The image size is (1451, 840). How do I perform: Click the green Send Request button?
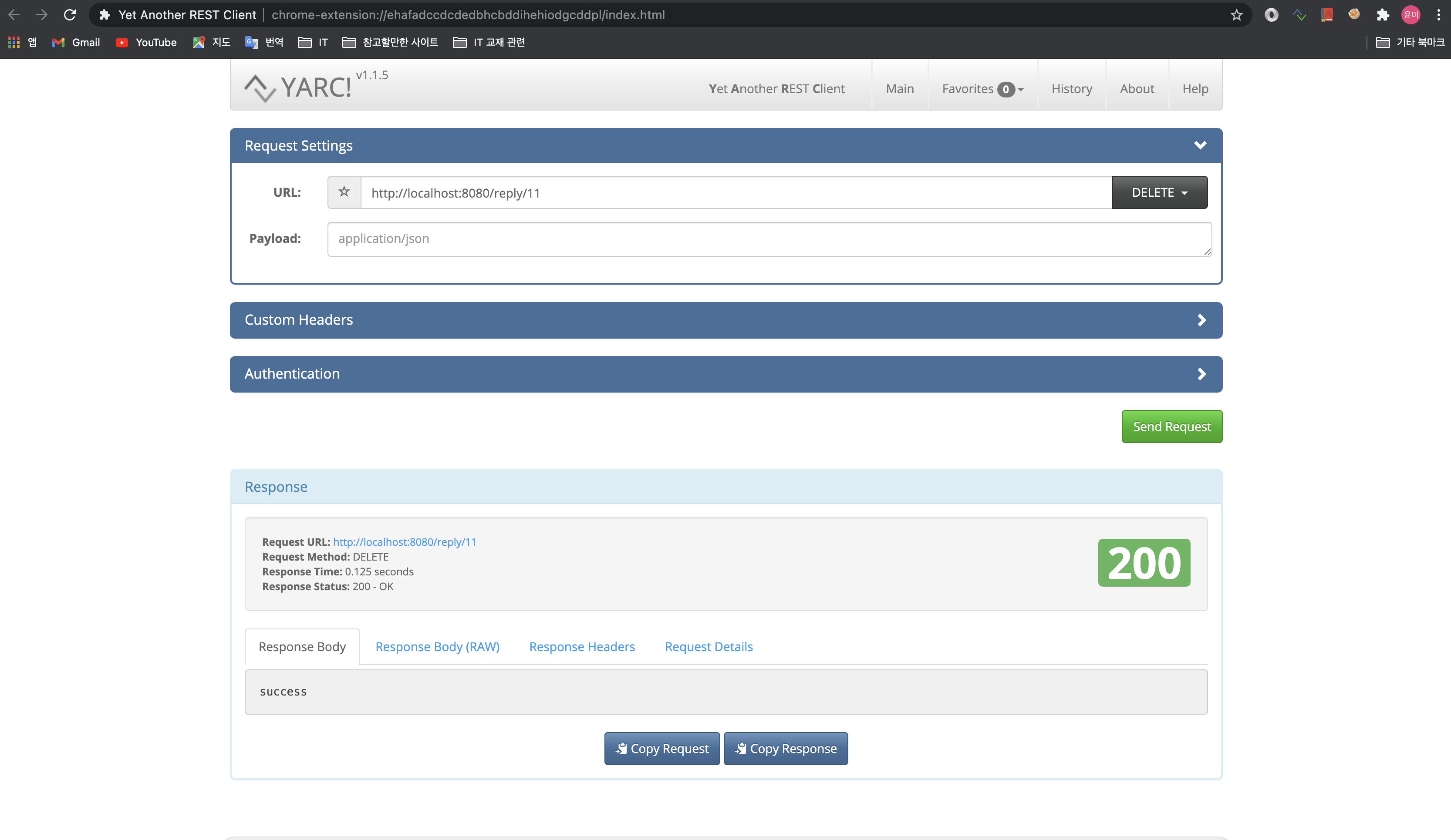tap(1172, 427)
